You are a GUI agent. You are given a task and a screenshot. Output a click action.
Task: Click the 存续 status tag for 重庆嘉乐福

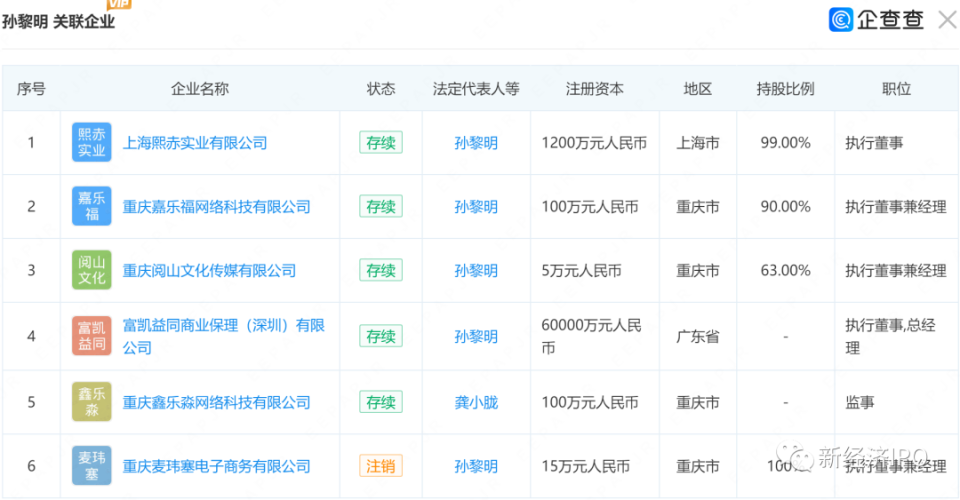[x=381, y=207]
